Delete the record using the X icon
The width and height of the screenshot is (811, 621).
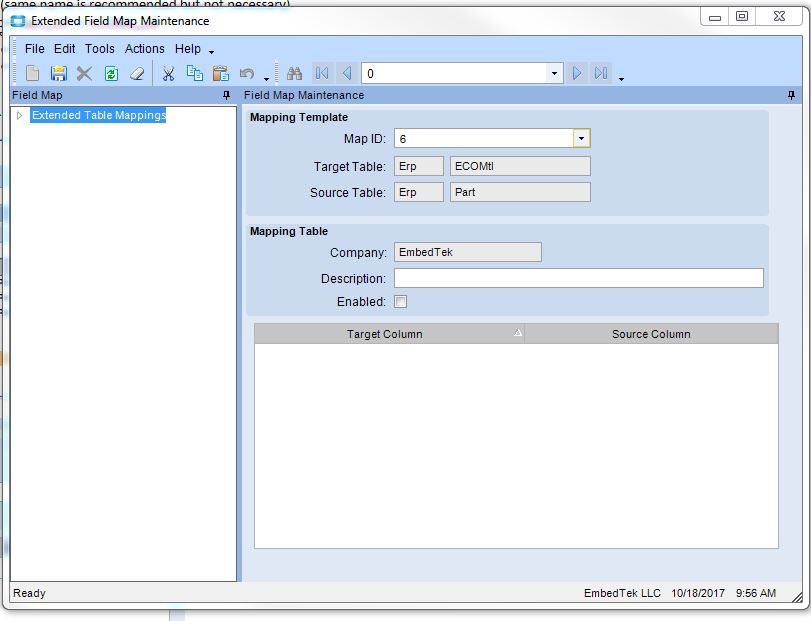pos(84,73)
